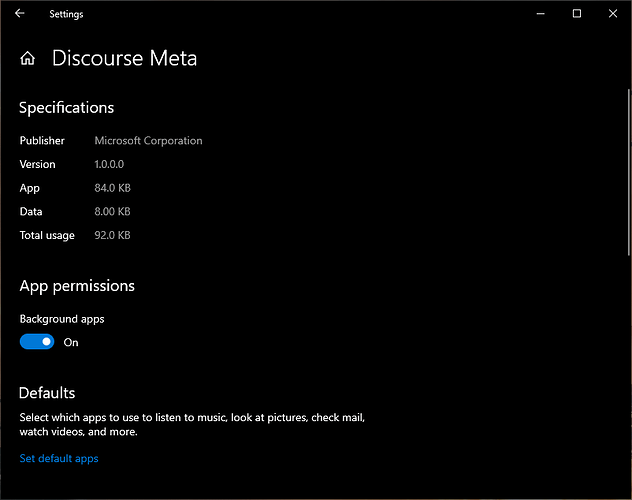Viewport: 632px width, 500px height.
Task: Click Total usage value 92.0 KB
Action: pyautogui.click(x=112, y=235)
